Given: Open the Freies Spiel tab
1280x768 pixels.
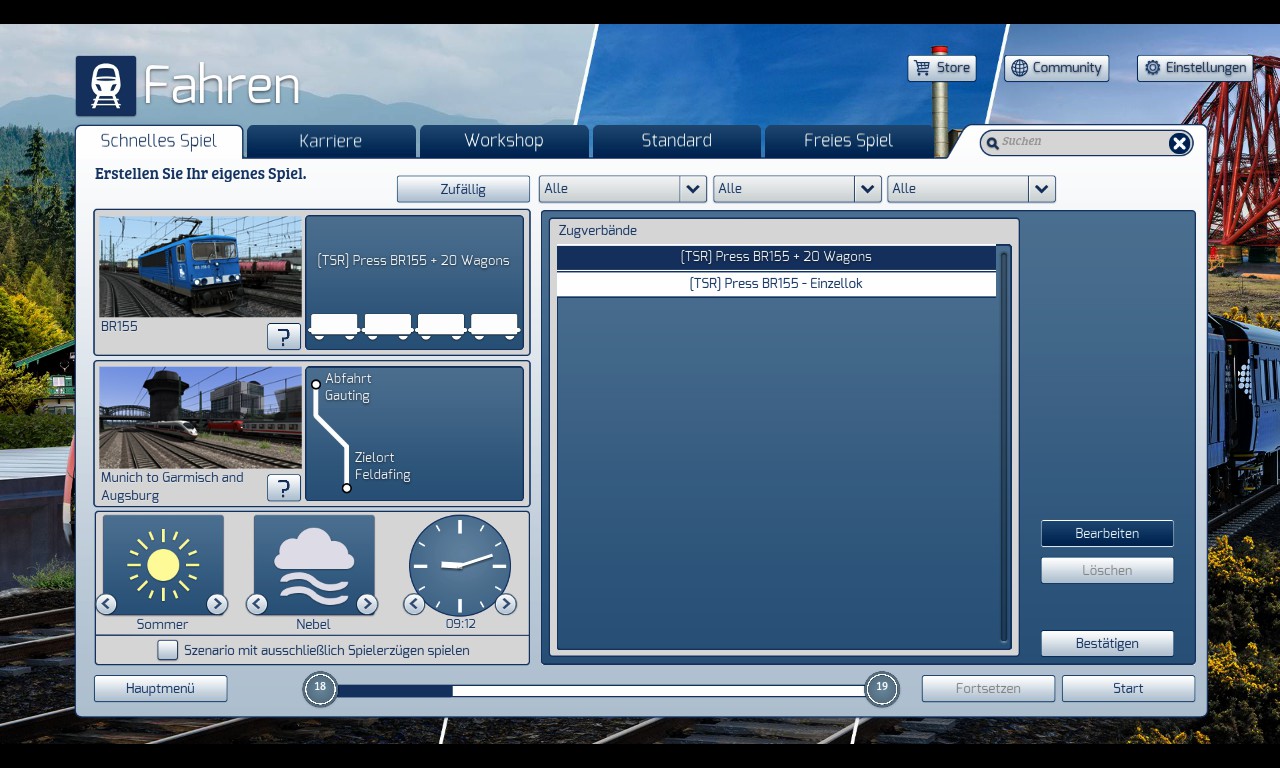Looking at the screenshot, I should click(849, 141).
